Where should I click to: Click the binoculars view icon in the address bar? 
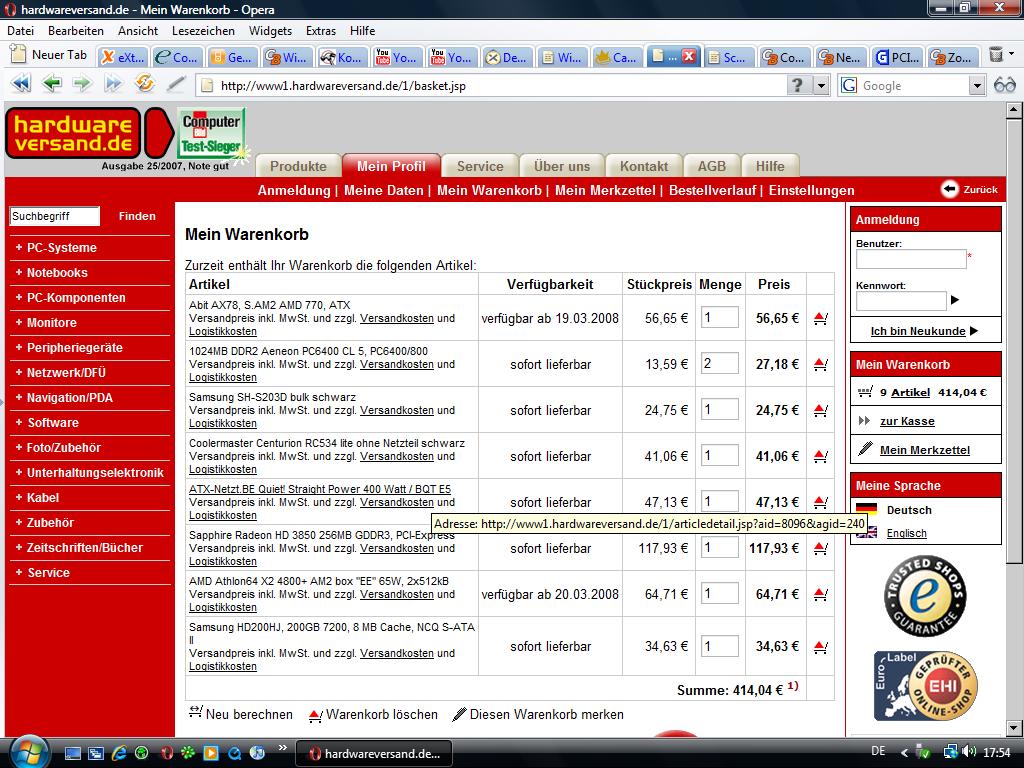[1004, 85]
